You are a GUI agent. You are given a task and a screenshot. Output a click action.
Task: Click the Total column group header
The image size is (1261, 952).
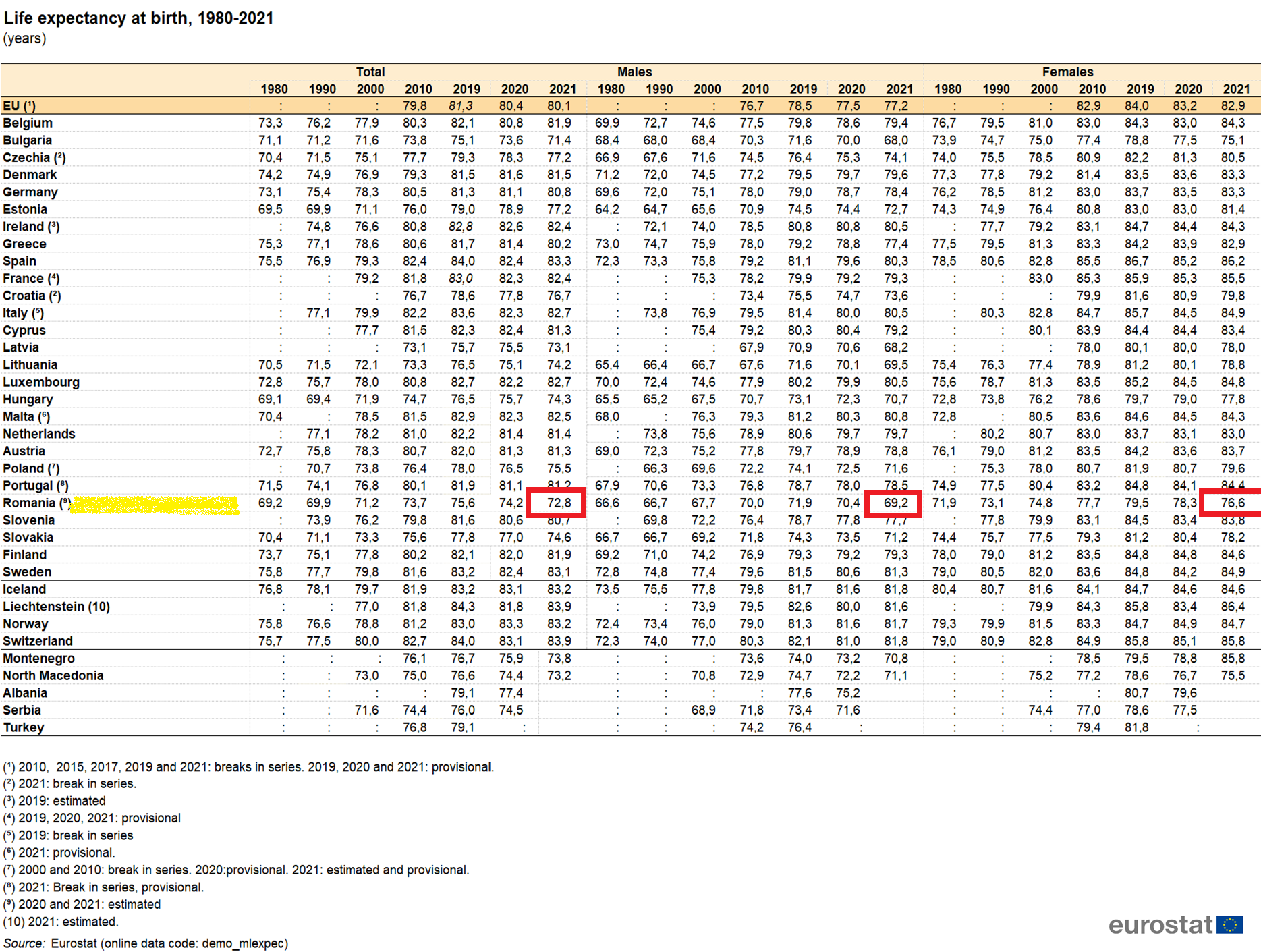[x=370, y=72]
